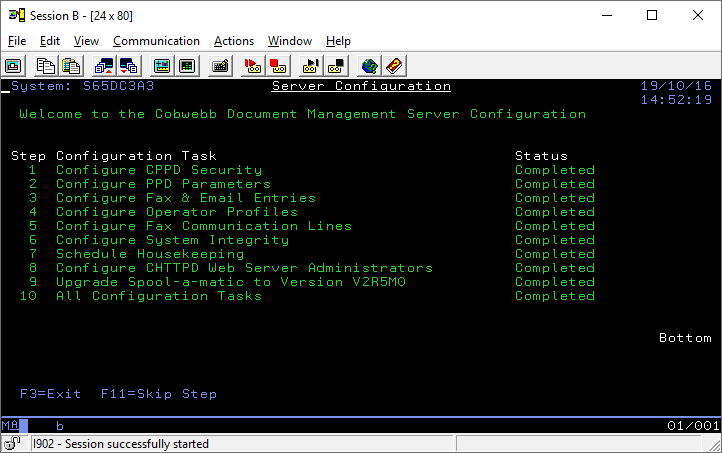Image resolution: width=722 pixels, height=453 pixels.
Task: Play macro with black play cassette icon
Action: click(x=311, y=66)
